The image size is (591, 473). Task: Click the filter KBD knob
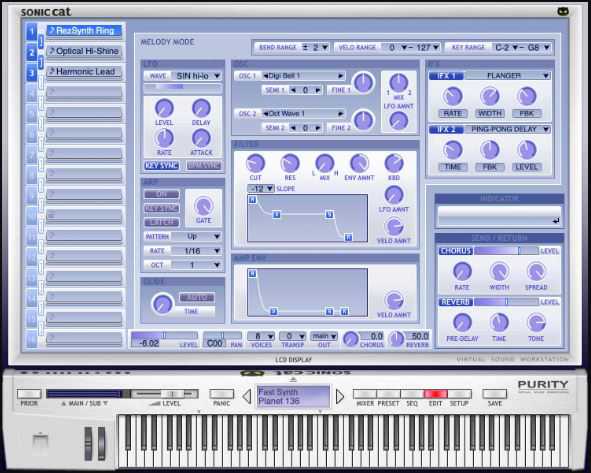click(394, 164)
